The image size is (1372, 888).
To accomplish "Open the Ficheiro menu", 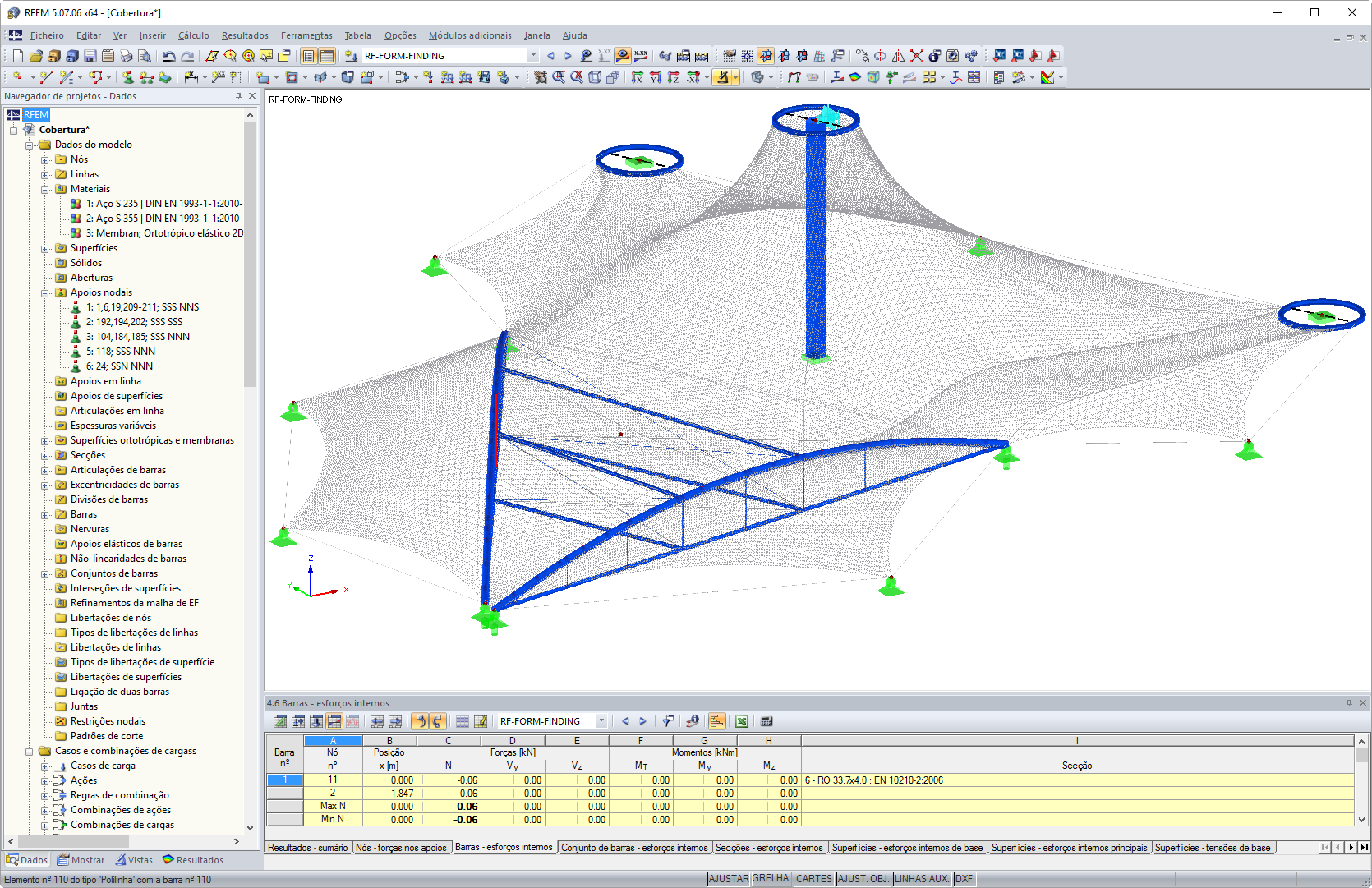I will coord(47,35).
